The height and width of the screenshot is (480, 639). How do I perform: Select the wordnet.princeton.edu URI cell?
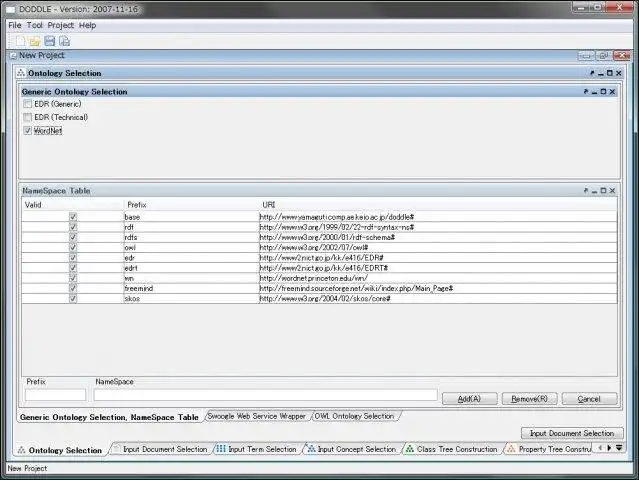click(438, 278)
